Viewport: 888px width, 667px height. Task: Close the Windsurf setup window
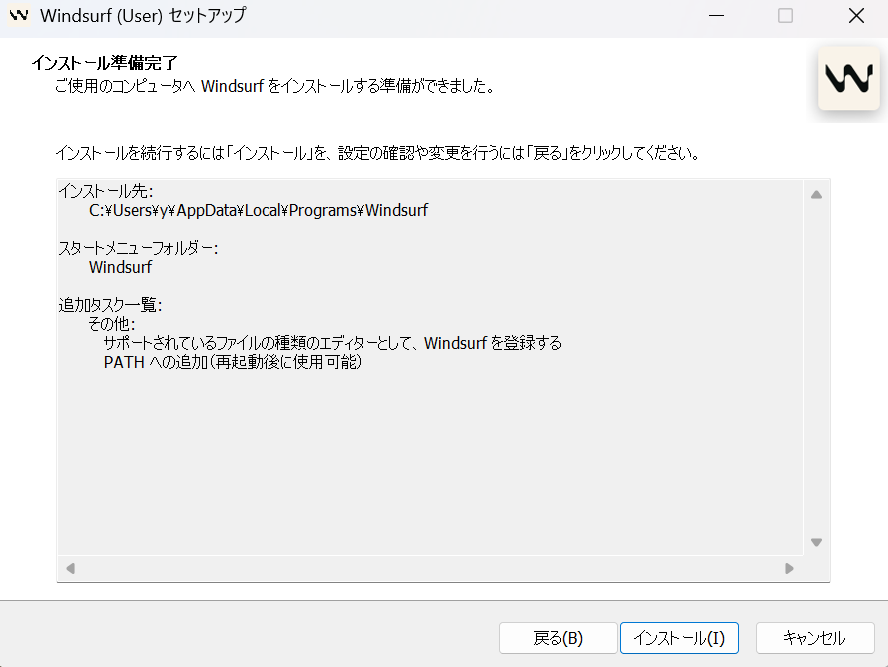coord(856,16)
